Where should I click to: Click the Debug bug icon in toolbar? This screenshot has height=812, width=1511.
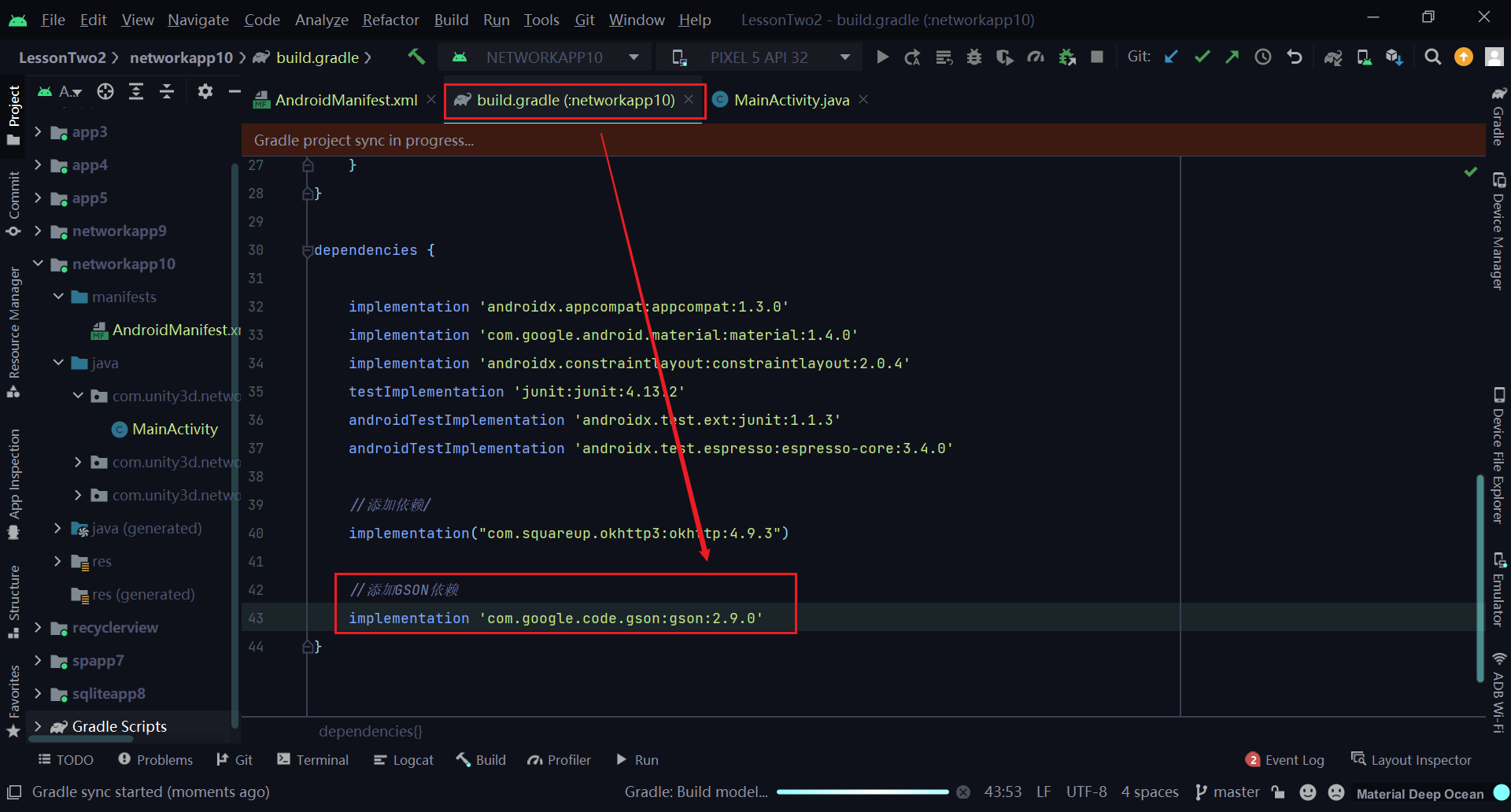point(974,57)
